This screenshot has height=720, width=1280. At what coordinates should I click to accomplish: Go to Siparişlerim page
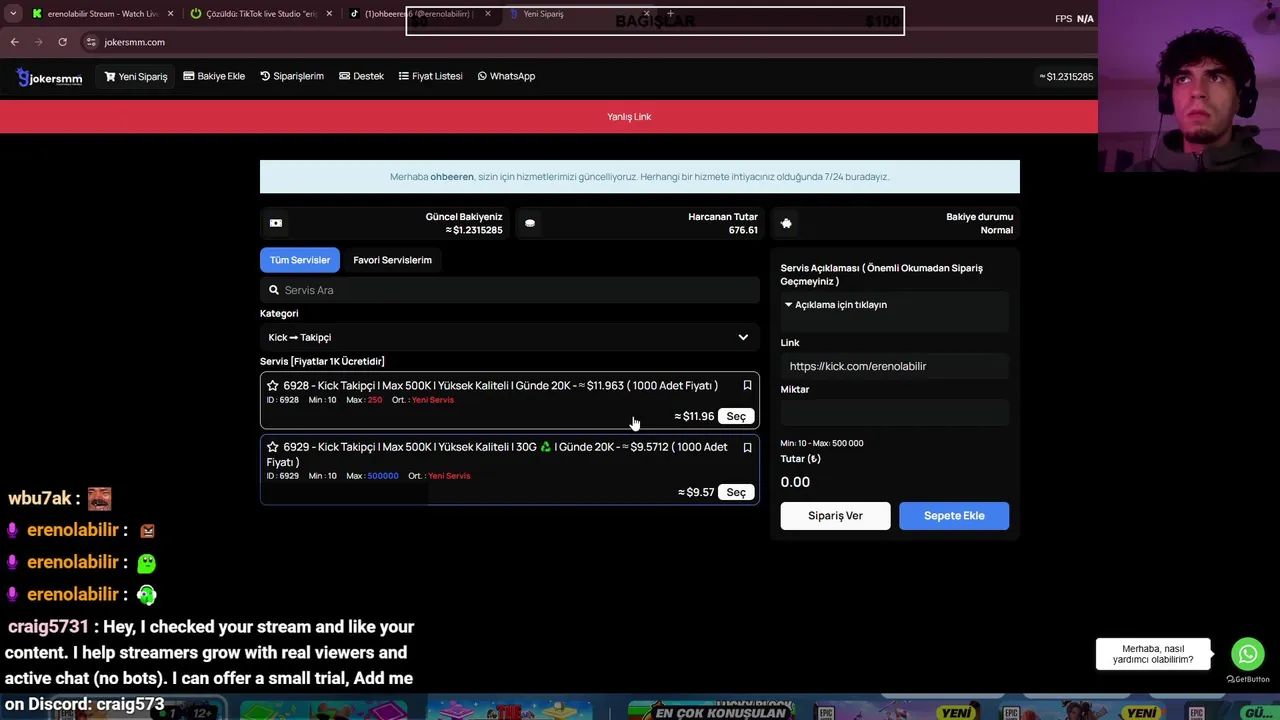(292, 76)
